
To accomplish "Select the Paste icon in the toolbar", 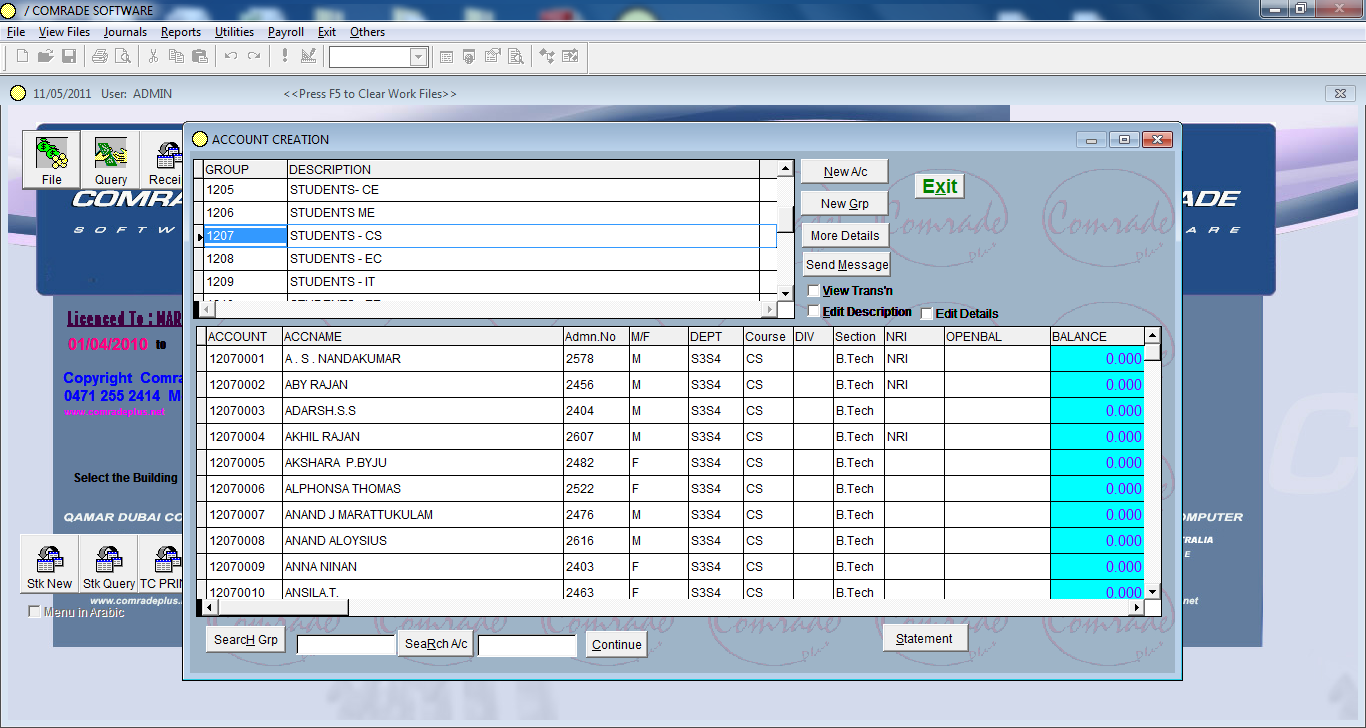I will [199, 56].
